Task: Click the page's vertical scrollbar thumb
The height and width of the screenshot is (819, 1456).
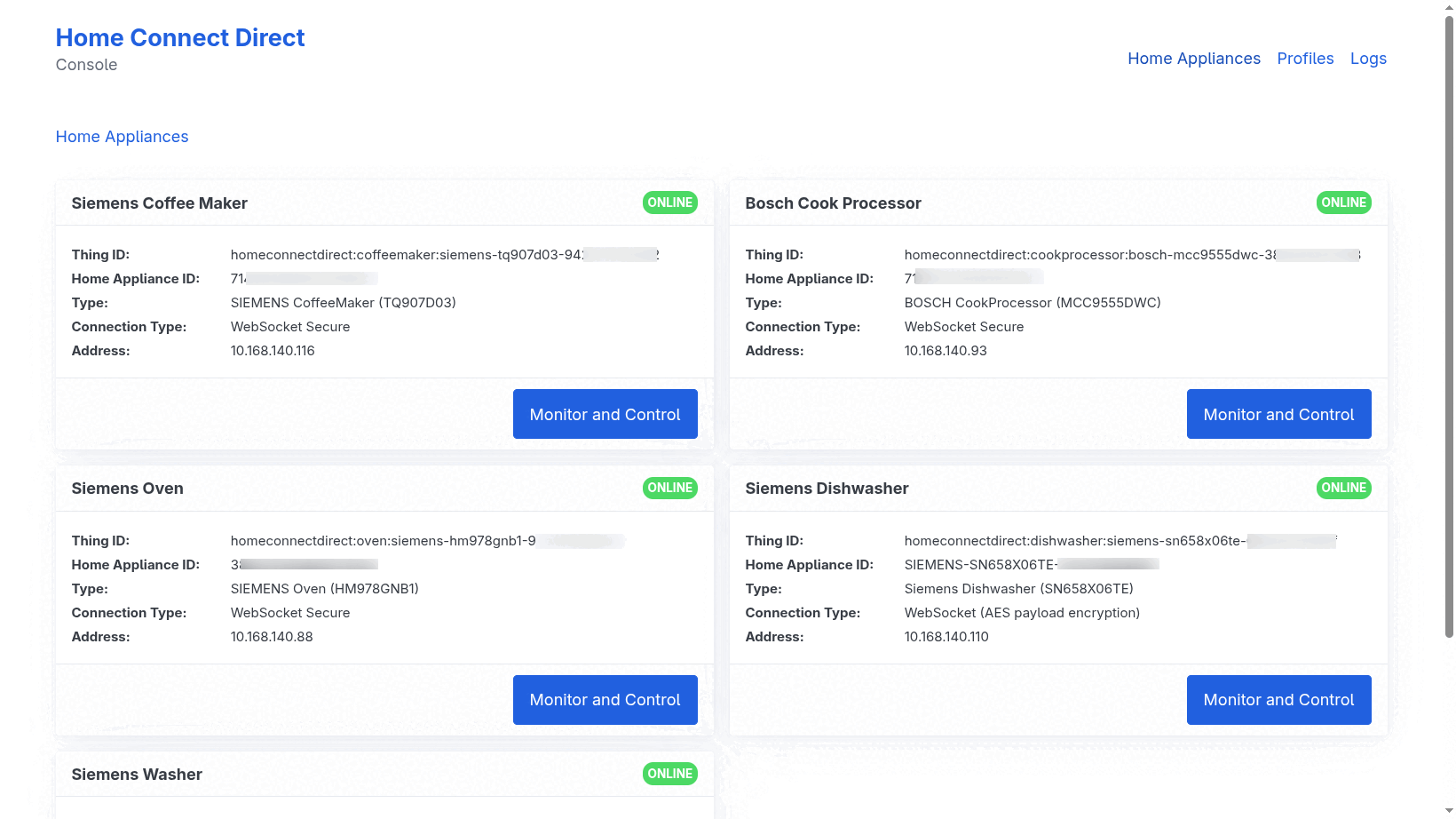Action: click(1449, 327)
